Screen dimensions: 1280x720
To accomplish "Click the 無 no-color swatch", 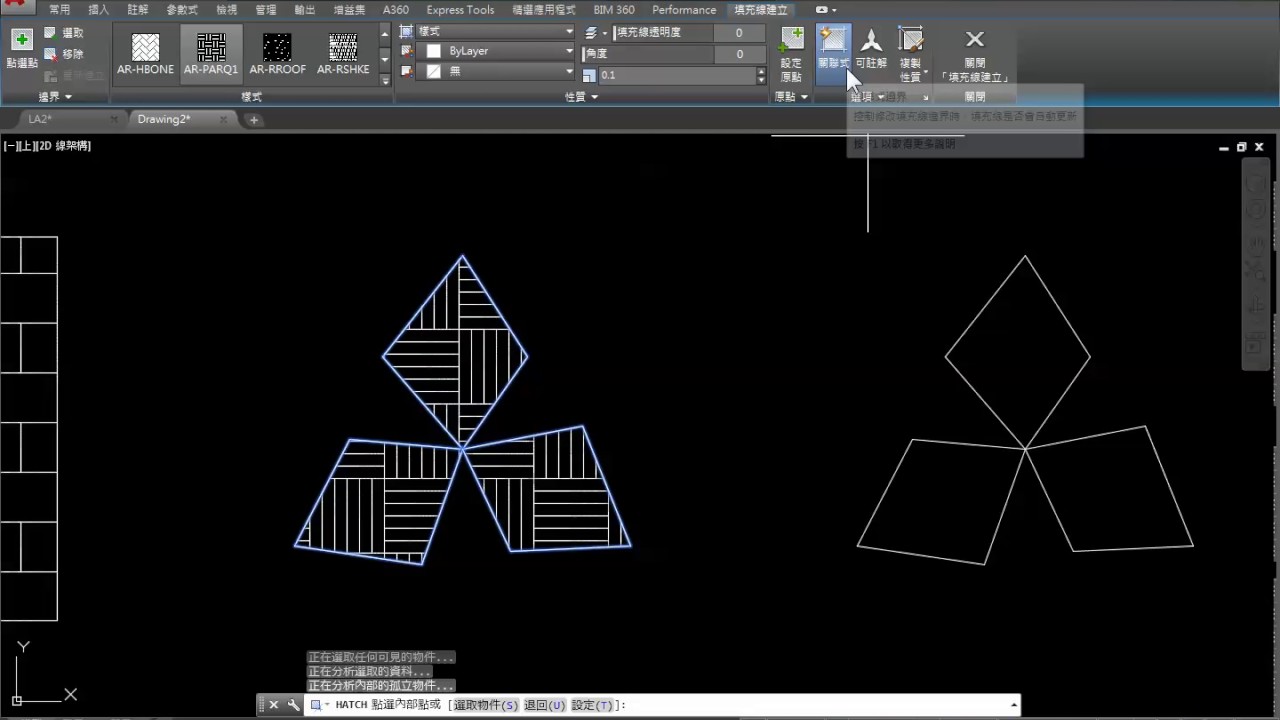I will point(434,71).
